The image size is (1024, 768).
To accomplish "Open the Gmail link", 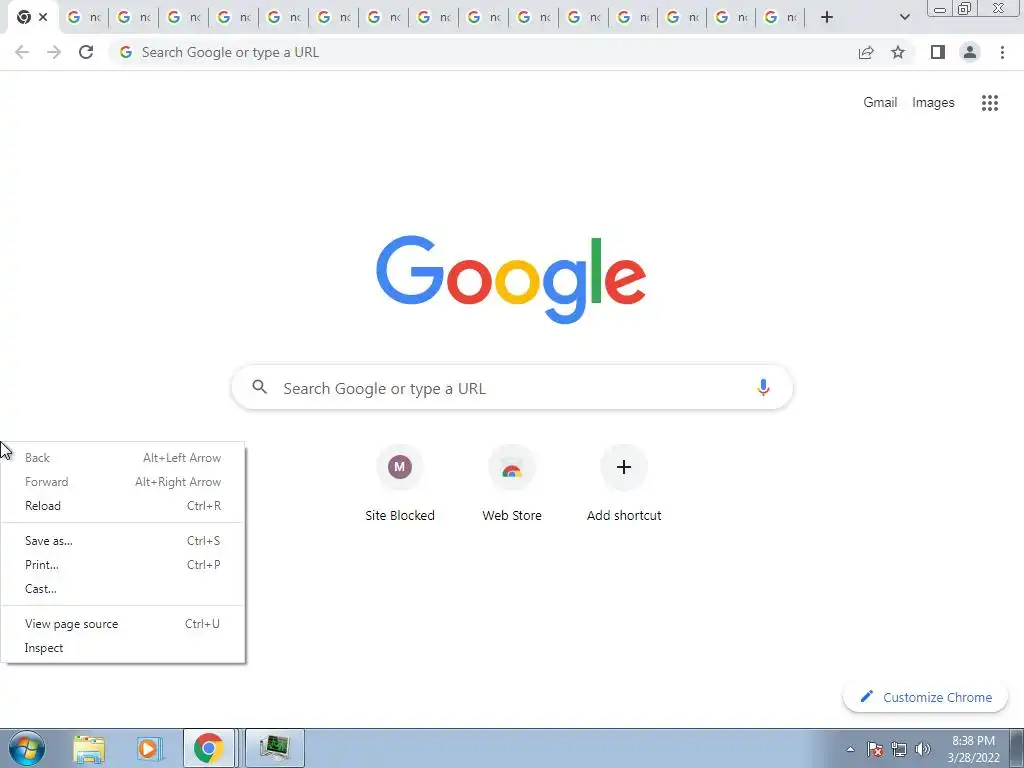I will coord(880,103).
